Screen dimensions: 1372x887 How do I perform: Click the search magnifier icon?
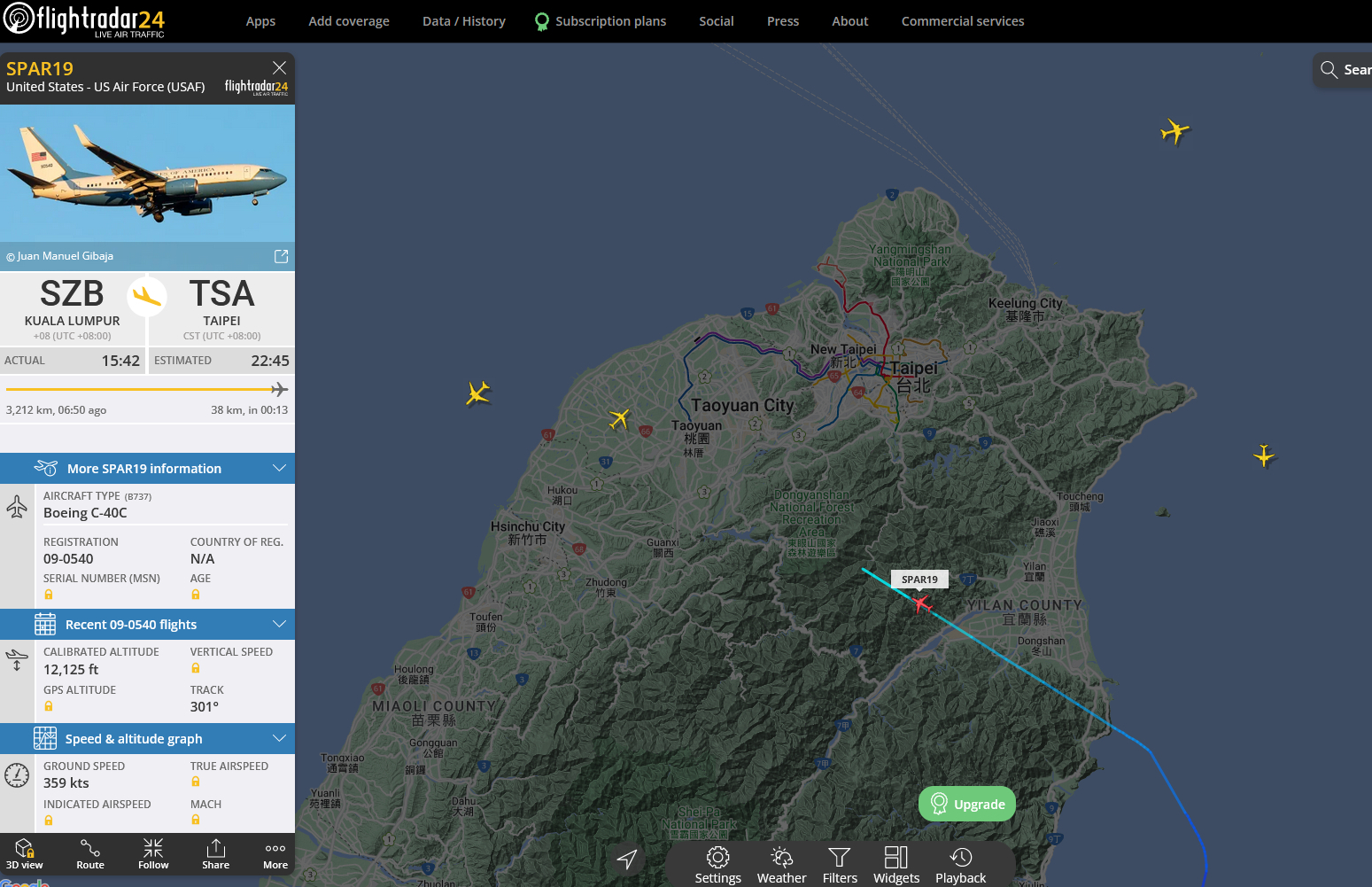coord(1329,69)
